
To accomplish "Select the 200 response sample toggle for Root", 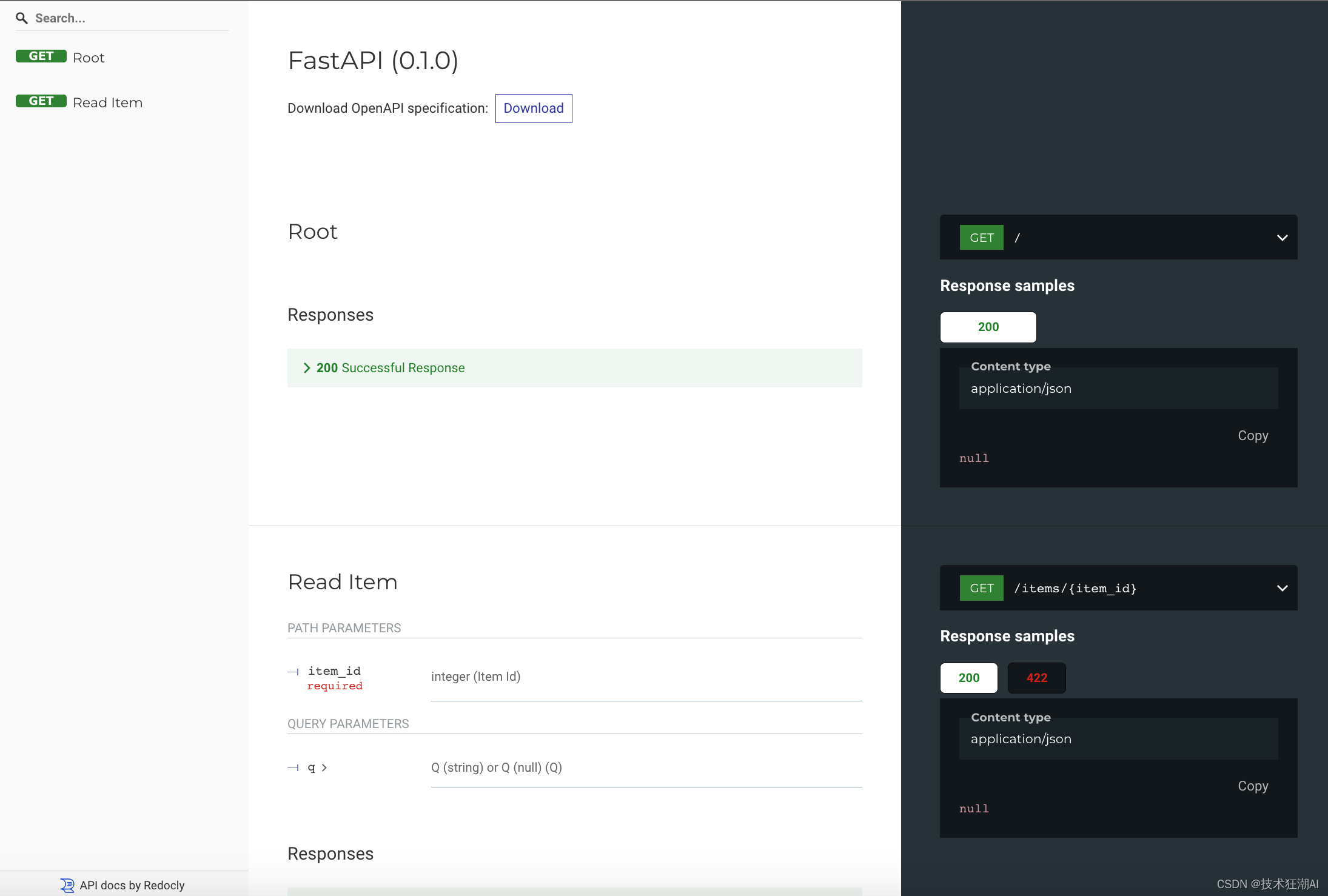I will click(987, 327).
